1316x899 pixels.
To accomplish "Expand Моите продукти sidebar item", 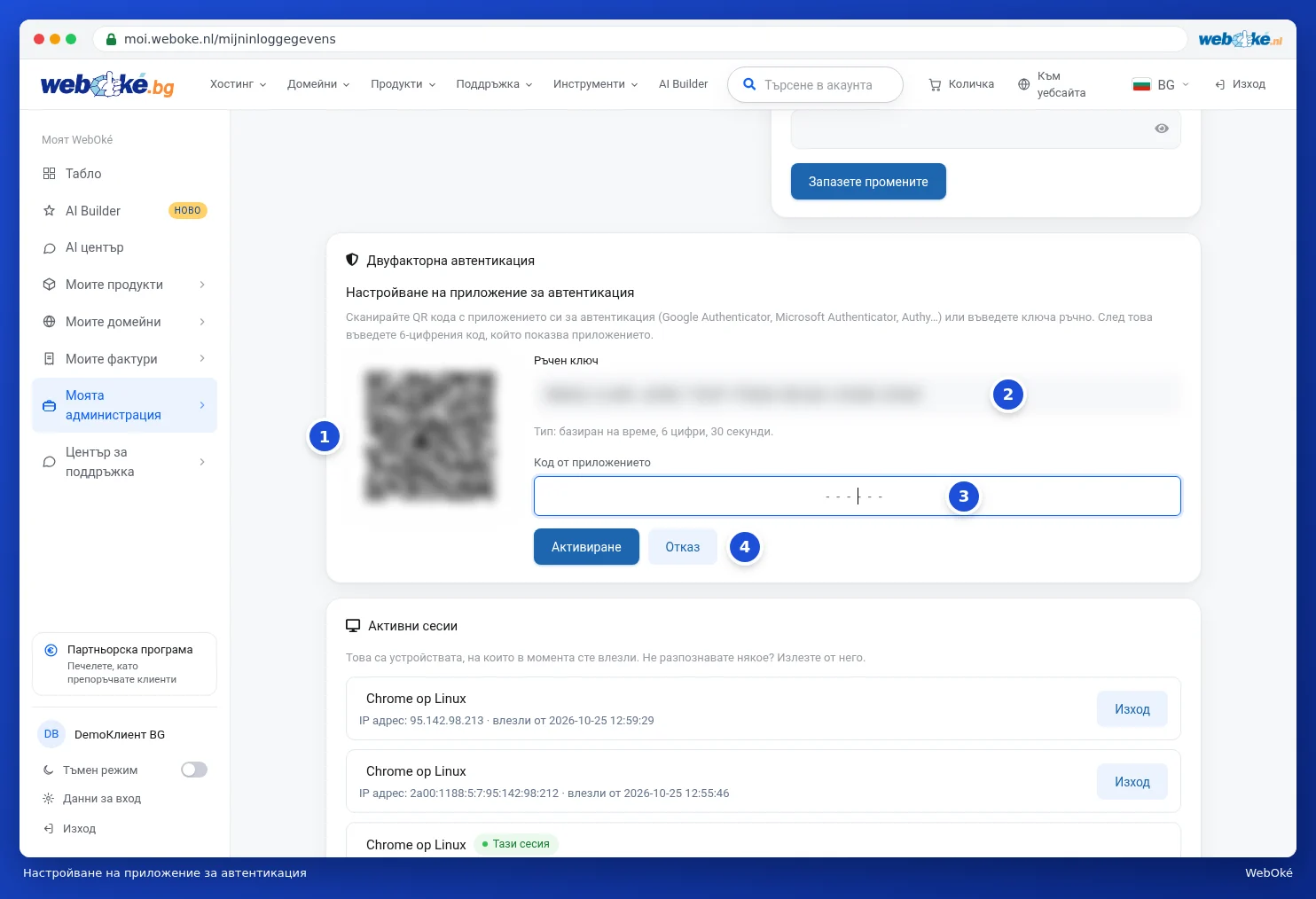I will pos(124,285).
